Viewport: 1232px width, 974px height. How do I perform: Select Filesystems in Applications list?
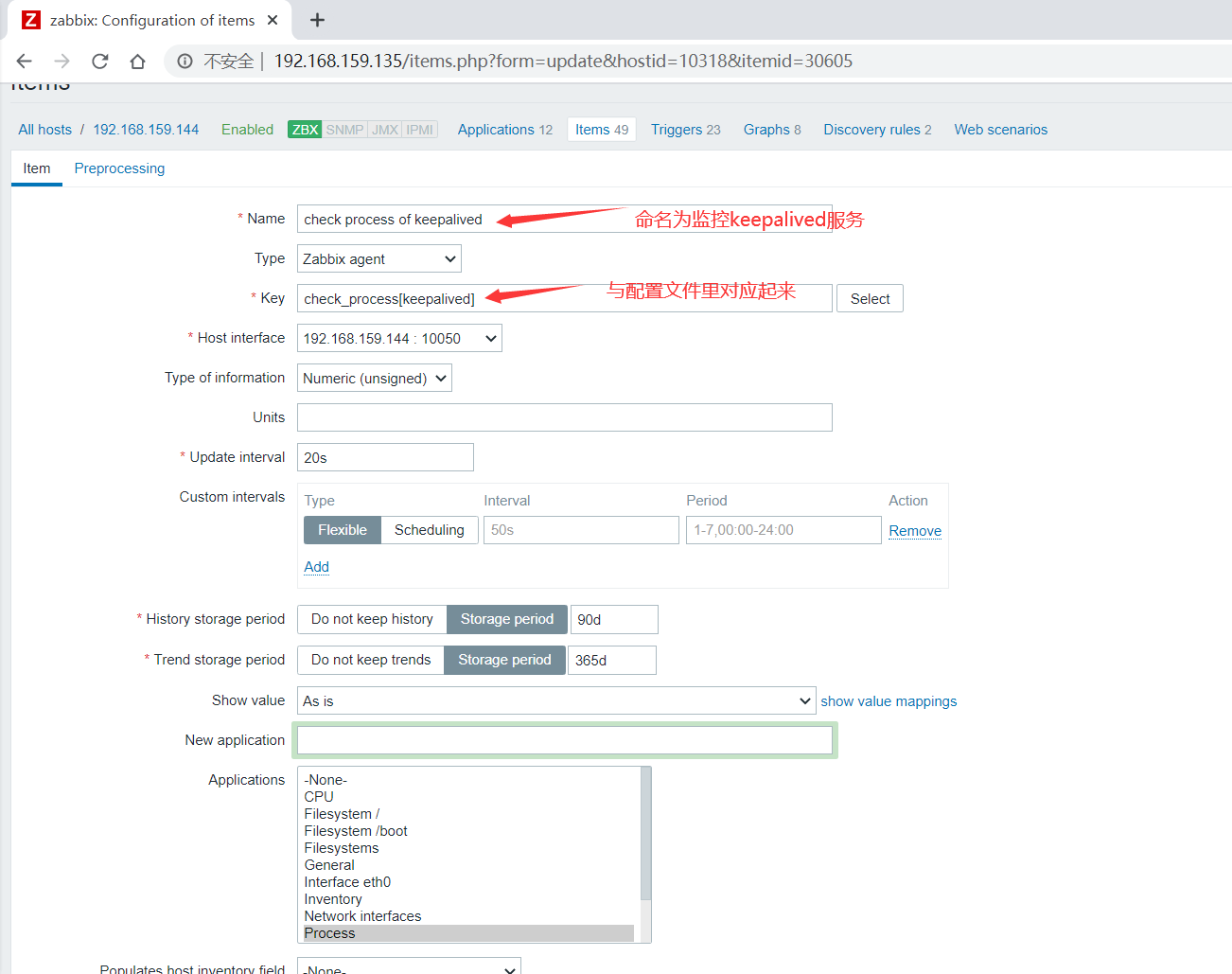click(x=469, y=848)
